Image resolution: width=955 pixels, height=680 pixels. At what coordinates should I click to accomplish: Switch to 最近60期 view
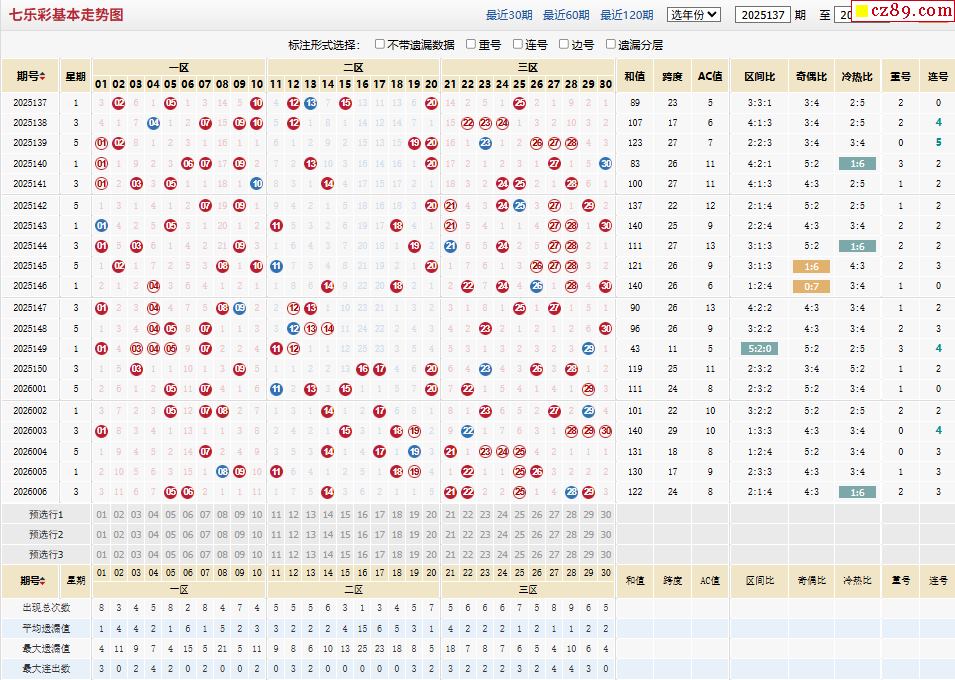(566, 15)
